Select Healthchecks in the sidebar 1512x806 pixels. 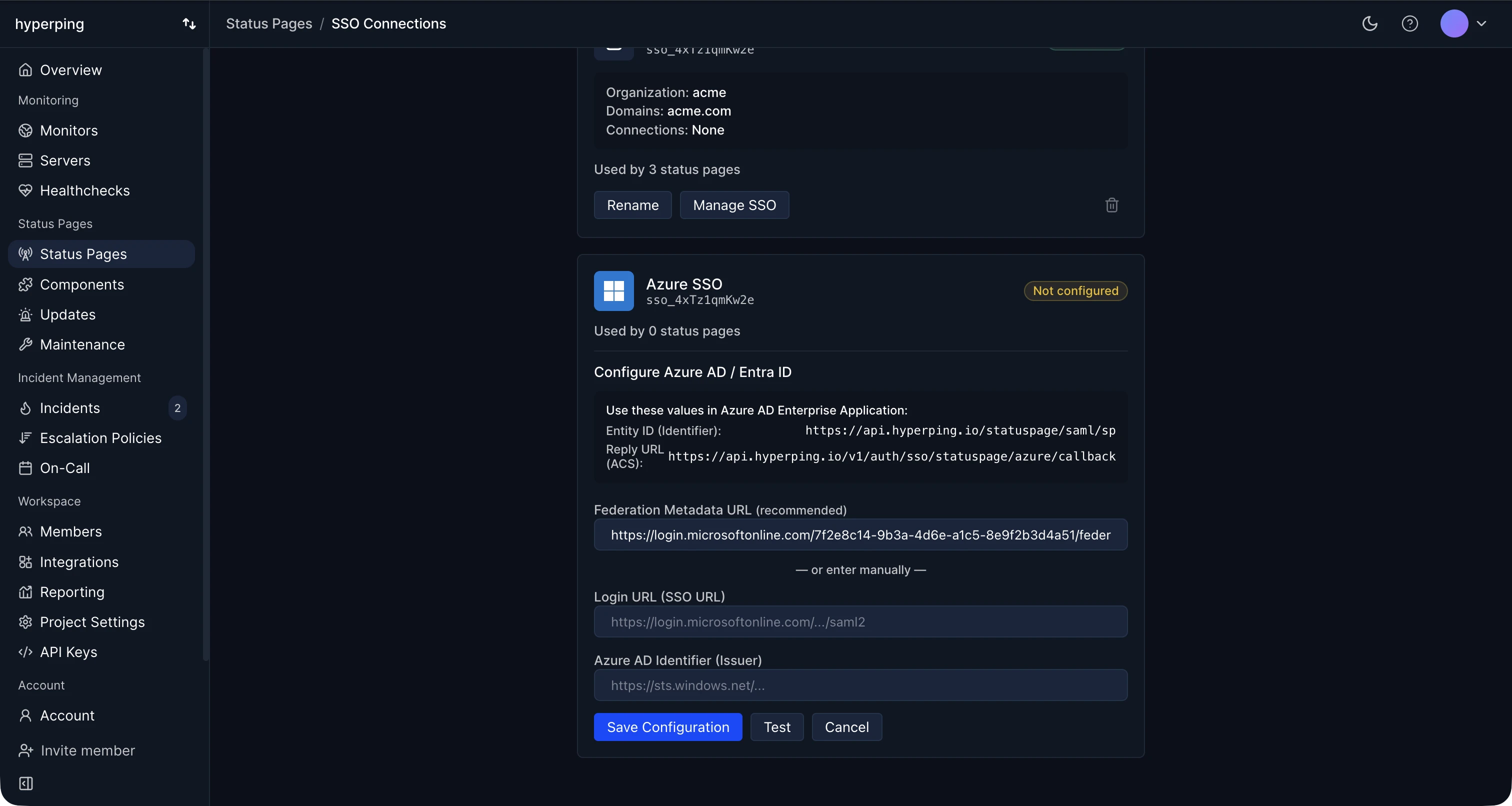tap(101, 190)
